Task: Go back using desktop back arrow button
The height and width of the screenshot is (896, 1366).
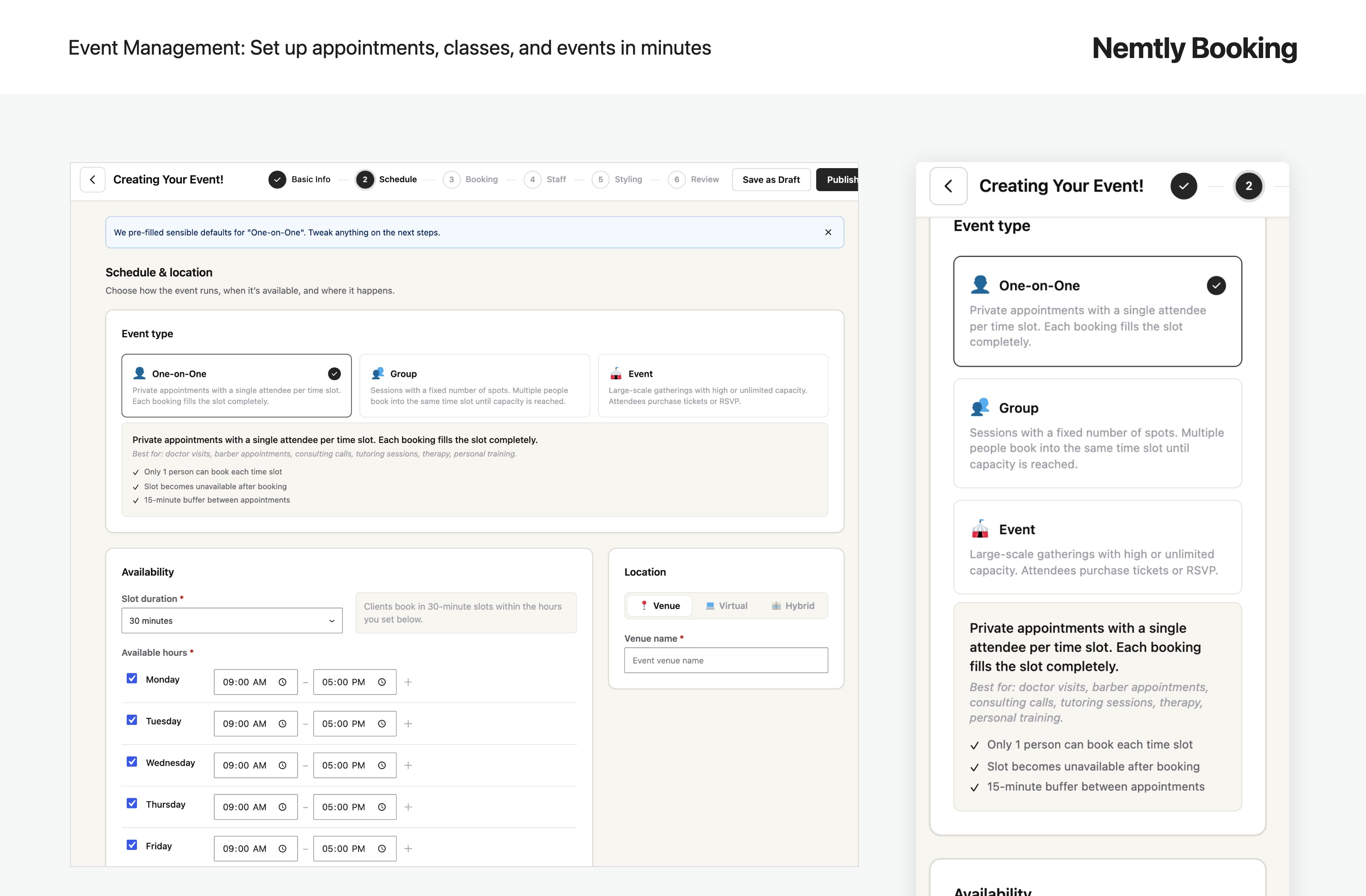Action: point(92,180)
